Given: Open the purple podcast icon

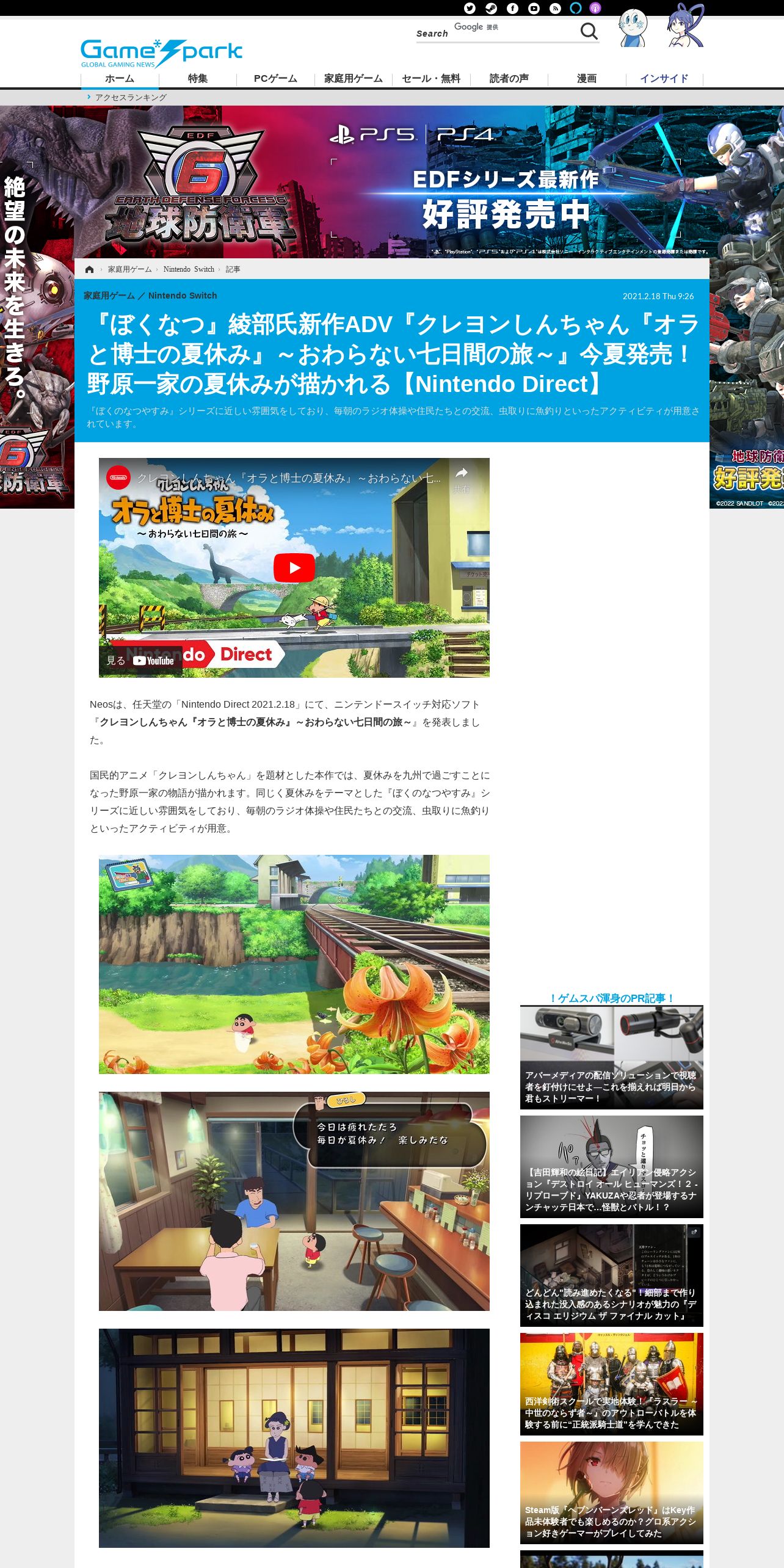Looking at the screenshot, I should (595, 8).
